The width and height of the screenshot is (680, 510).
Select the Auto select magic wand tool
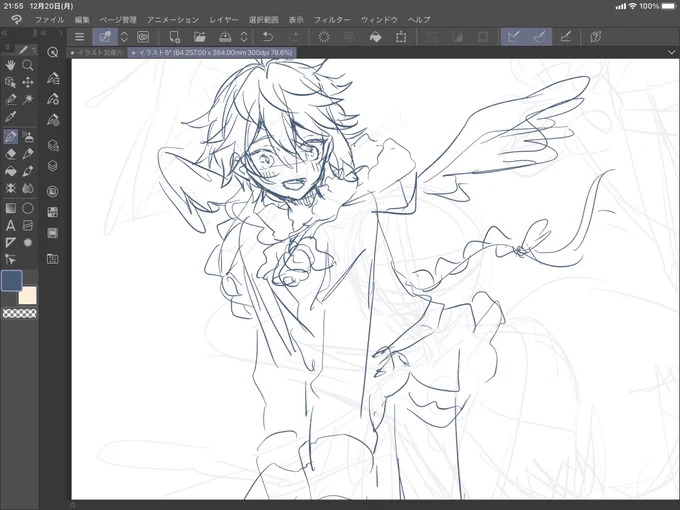click(28, 99)
